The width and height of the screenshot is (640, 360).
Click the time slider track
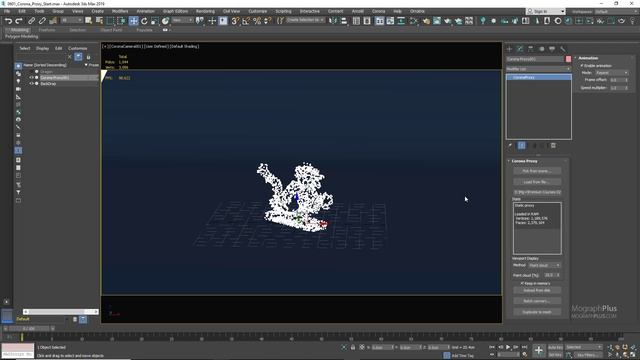pyautogui.click(x=321, y=336)
